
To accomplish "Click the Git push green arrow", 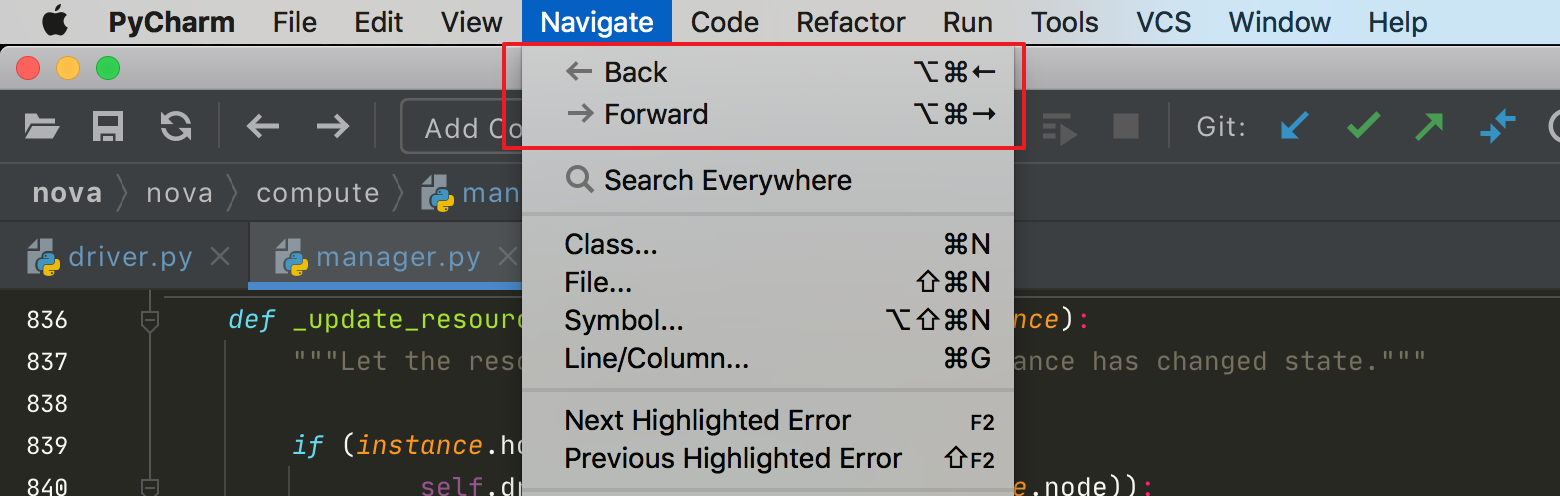I will (x=1429, y=126).
